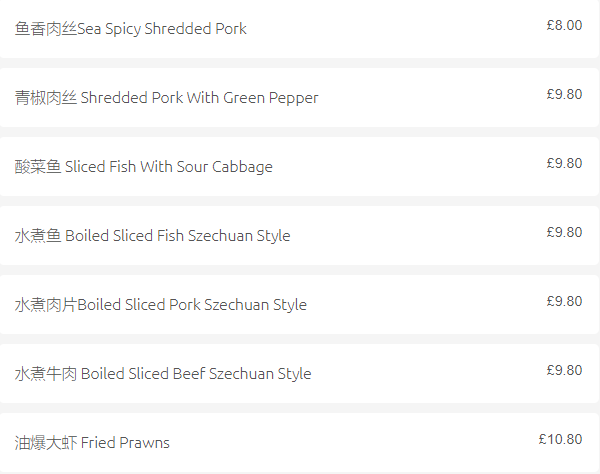Screen dimensions: 600x474
Task: Click £9.80 price for Boiled Sliced Beef
Action: (x=564, y=370)
